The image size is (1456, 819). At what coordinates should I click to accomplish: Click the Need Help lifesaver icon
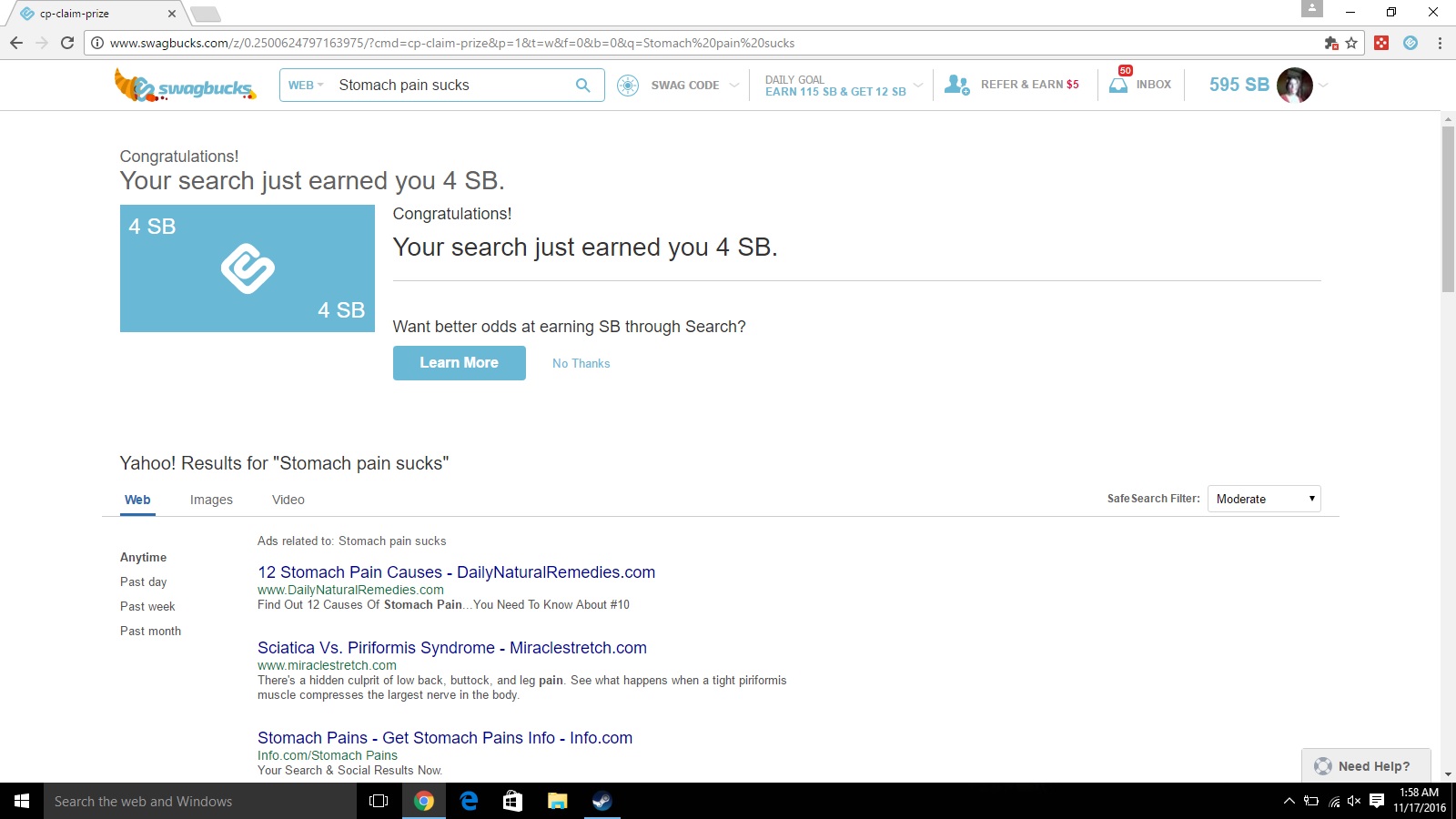tap(1321, 765)
